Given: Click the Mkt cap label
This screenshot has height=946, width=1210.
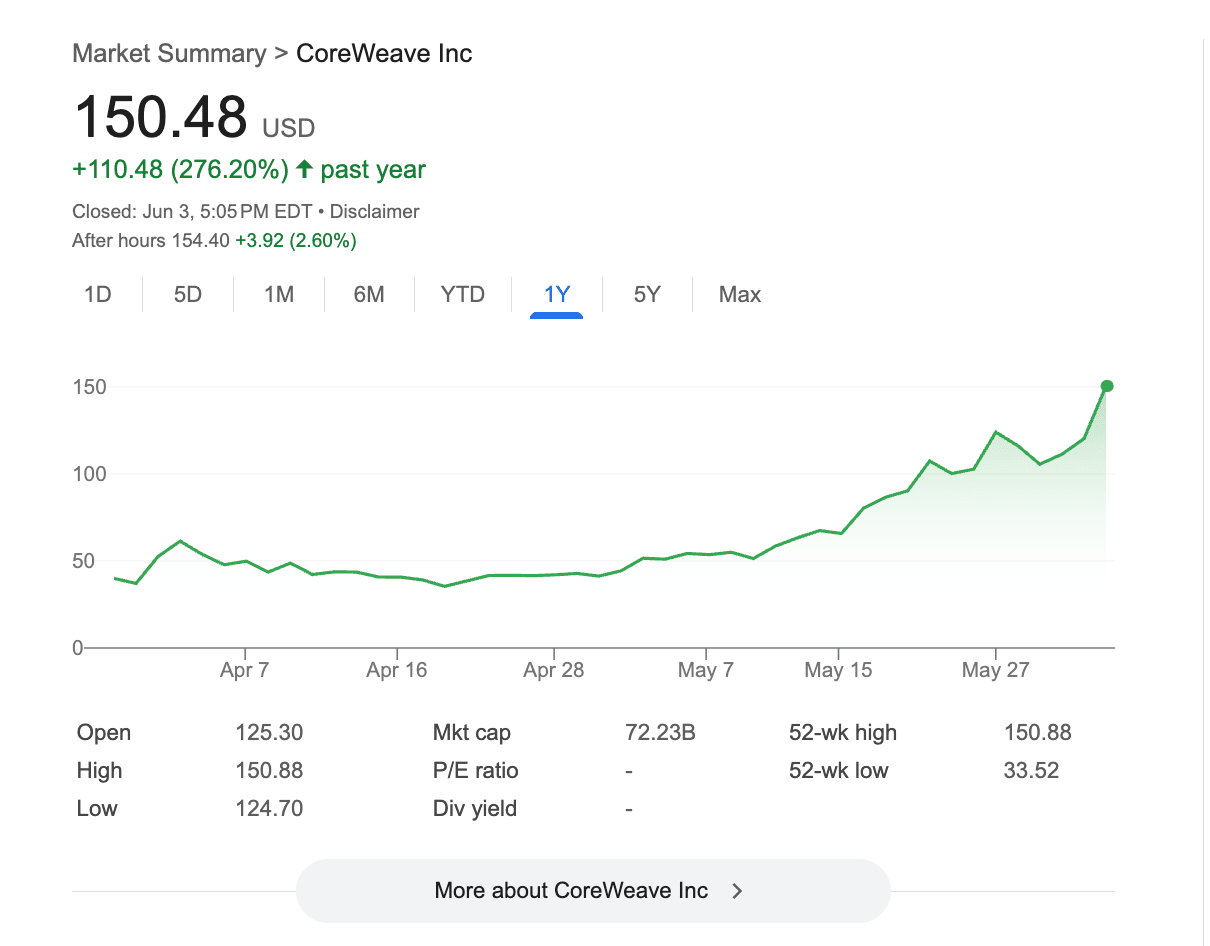Looking at the screenshot, I should pos(472,733).
